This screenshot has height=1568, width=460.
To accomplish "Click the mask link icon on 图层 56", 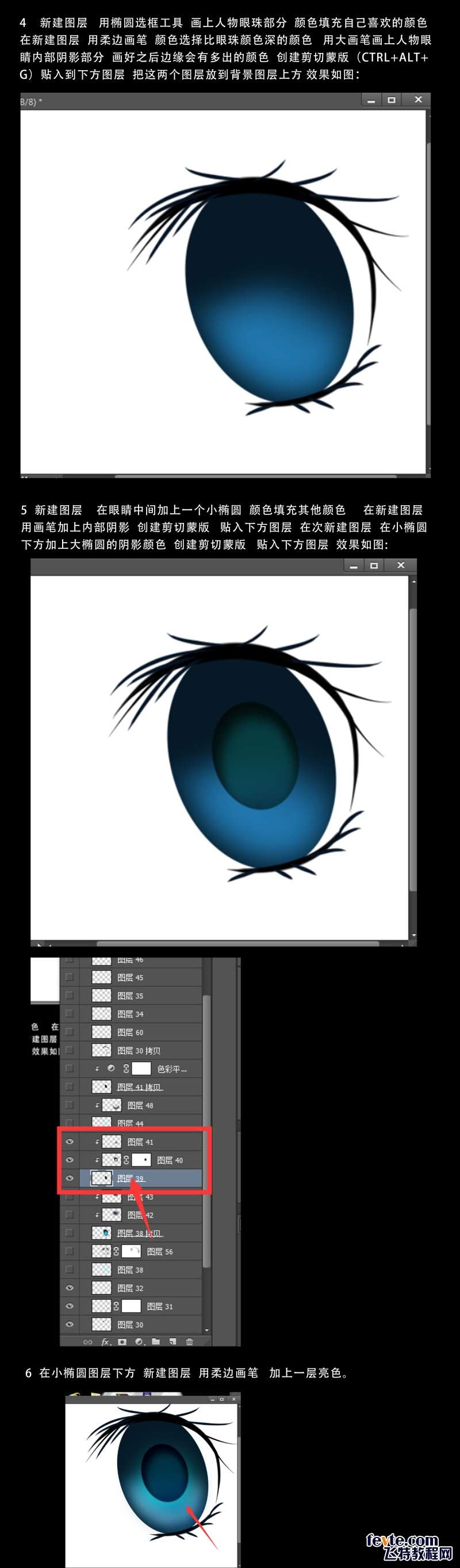I will coord(117,1252).
